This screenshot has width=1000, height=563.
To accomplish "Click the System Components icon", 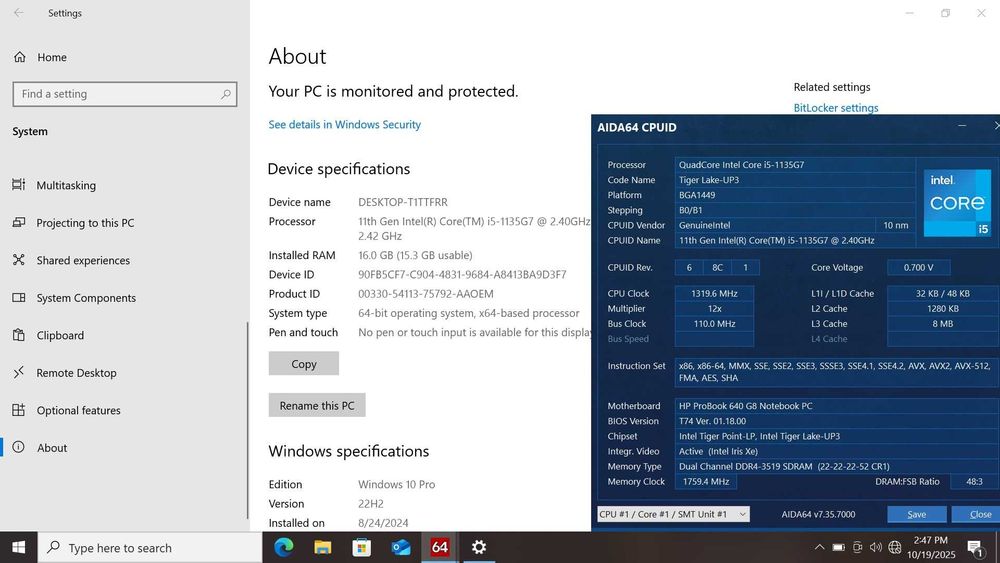I will click(18, 298).
